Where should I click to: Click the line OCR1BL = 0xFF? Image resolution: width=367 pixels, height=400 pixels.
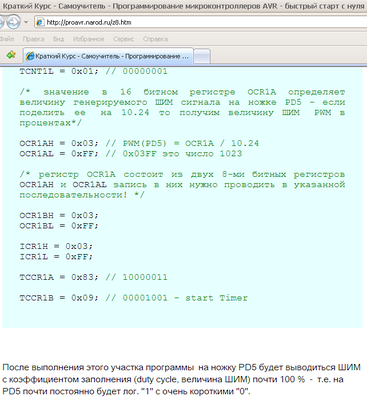pyautogui.click(x=59, y=226)
